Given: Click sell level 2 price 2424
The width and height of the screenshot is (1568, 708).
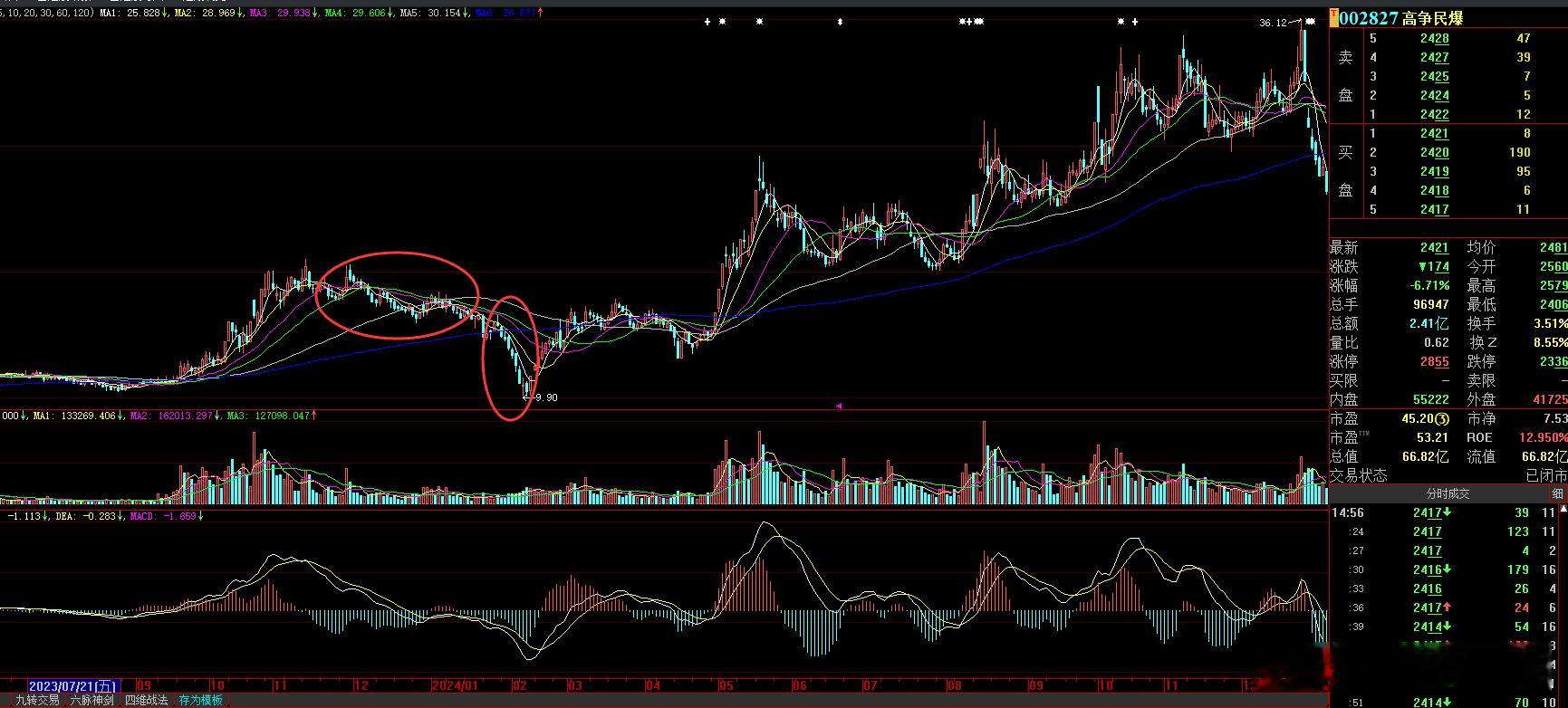Looking at the screenshot, I should pos(1435,95).
